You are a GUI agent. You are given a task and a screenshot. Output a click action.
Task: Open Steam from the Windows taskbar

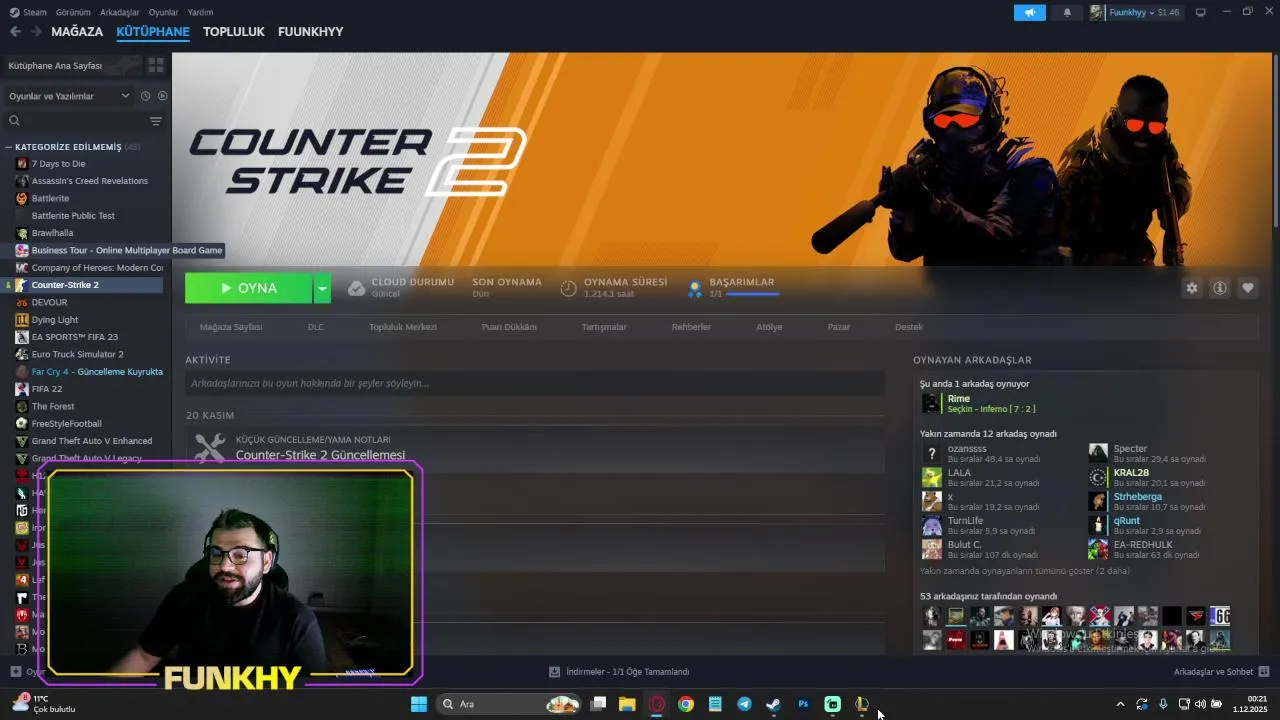pos(773,704)
